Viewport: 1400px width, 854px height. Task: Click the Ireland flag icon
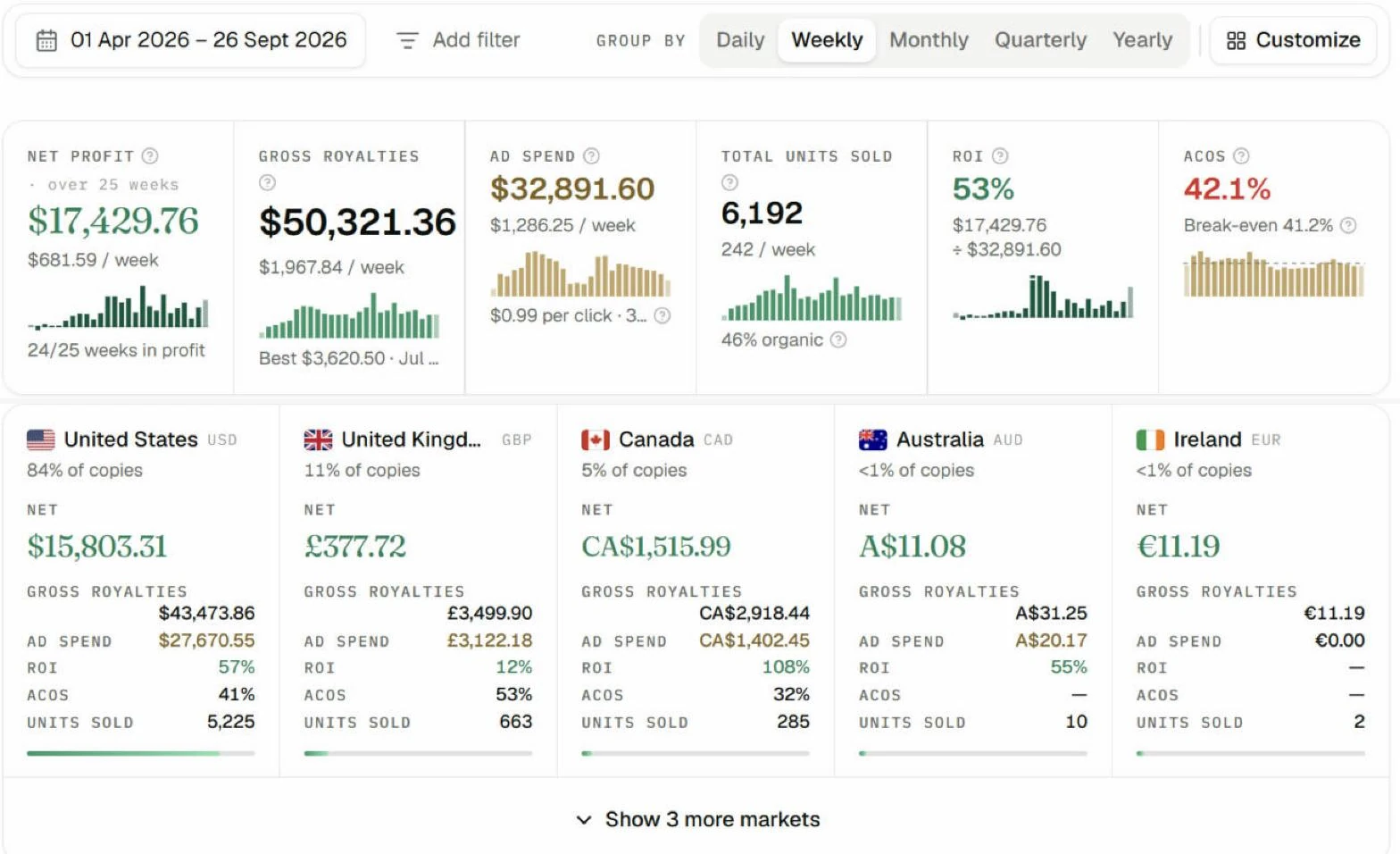pos(1150,440)
